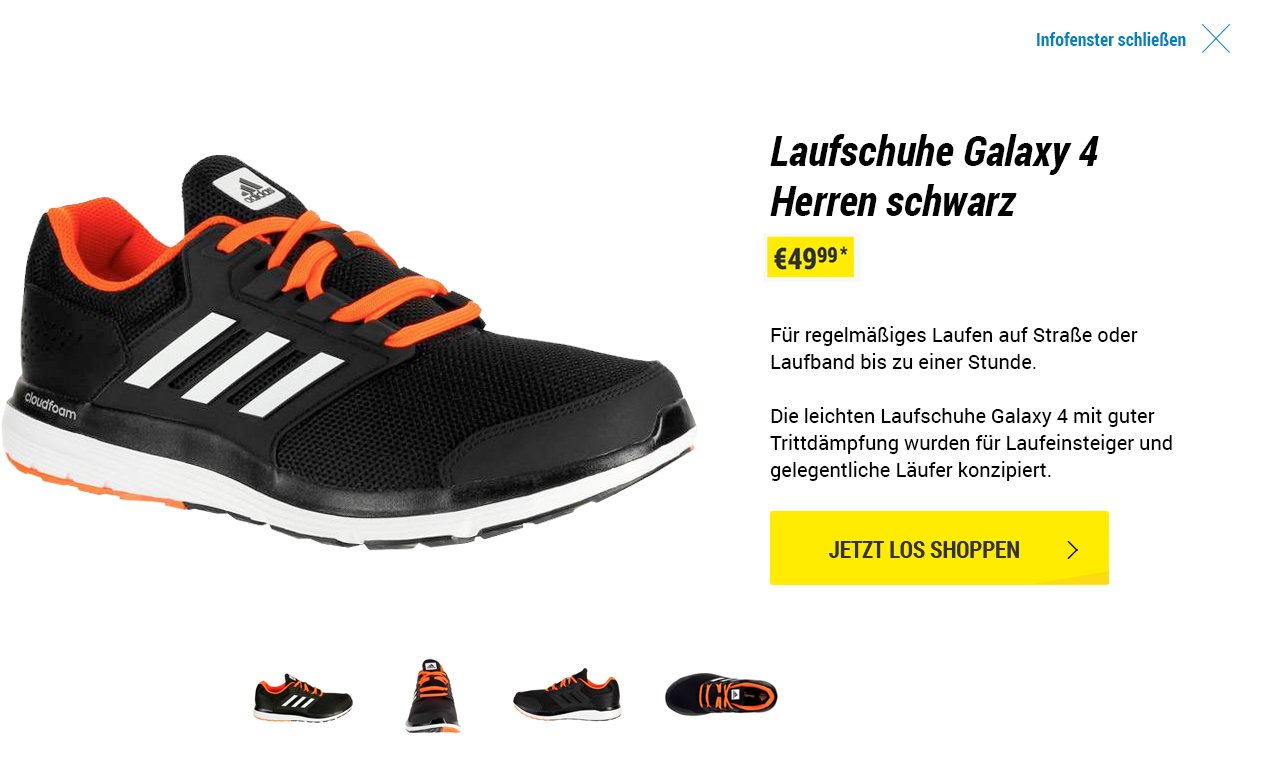This screenshot has height=764, width=1261.
Task: Click the asterisk next to the price
Action: 844,252
